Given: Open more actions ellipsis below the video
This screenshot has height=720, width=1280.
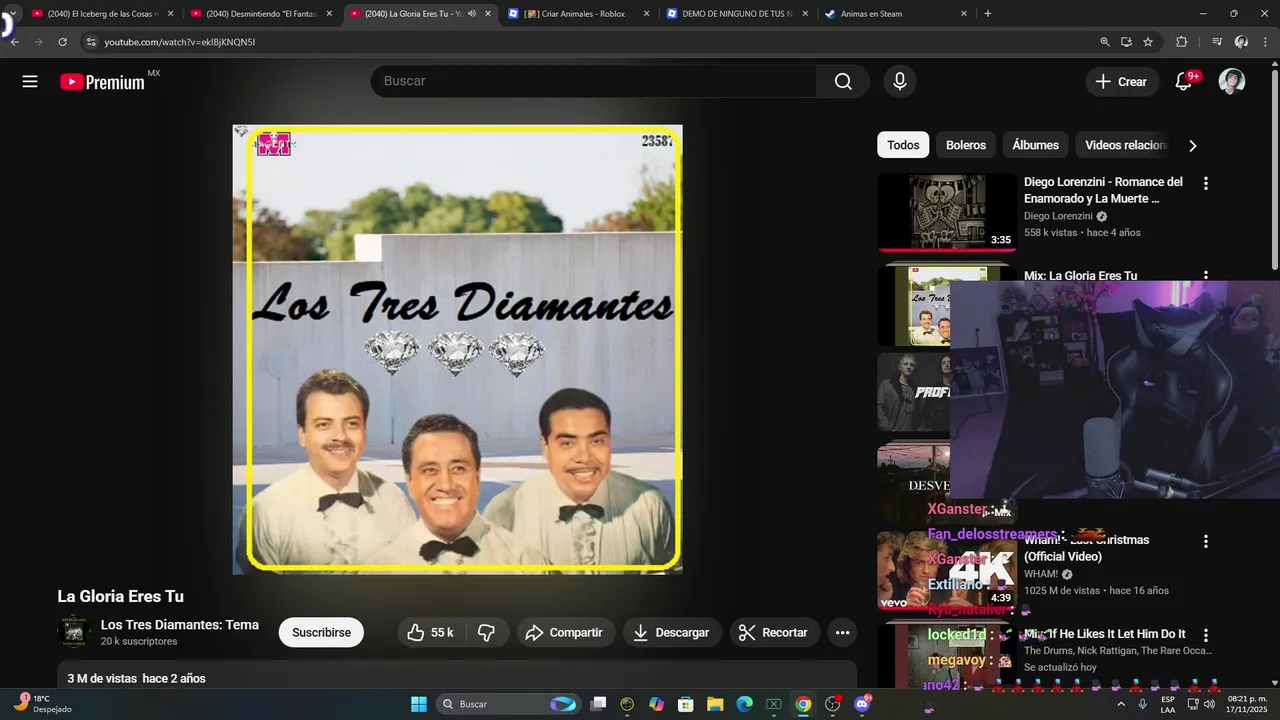Looking at the screenshot, I should point(842,632).
